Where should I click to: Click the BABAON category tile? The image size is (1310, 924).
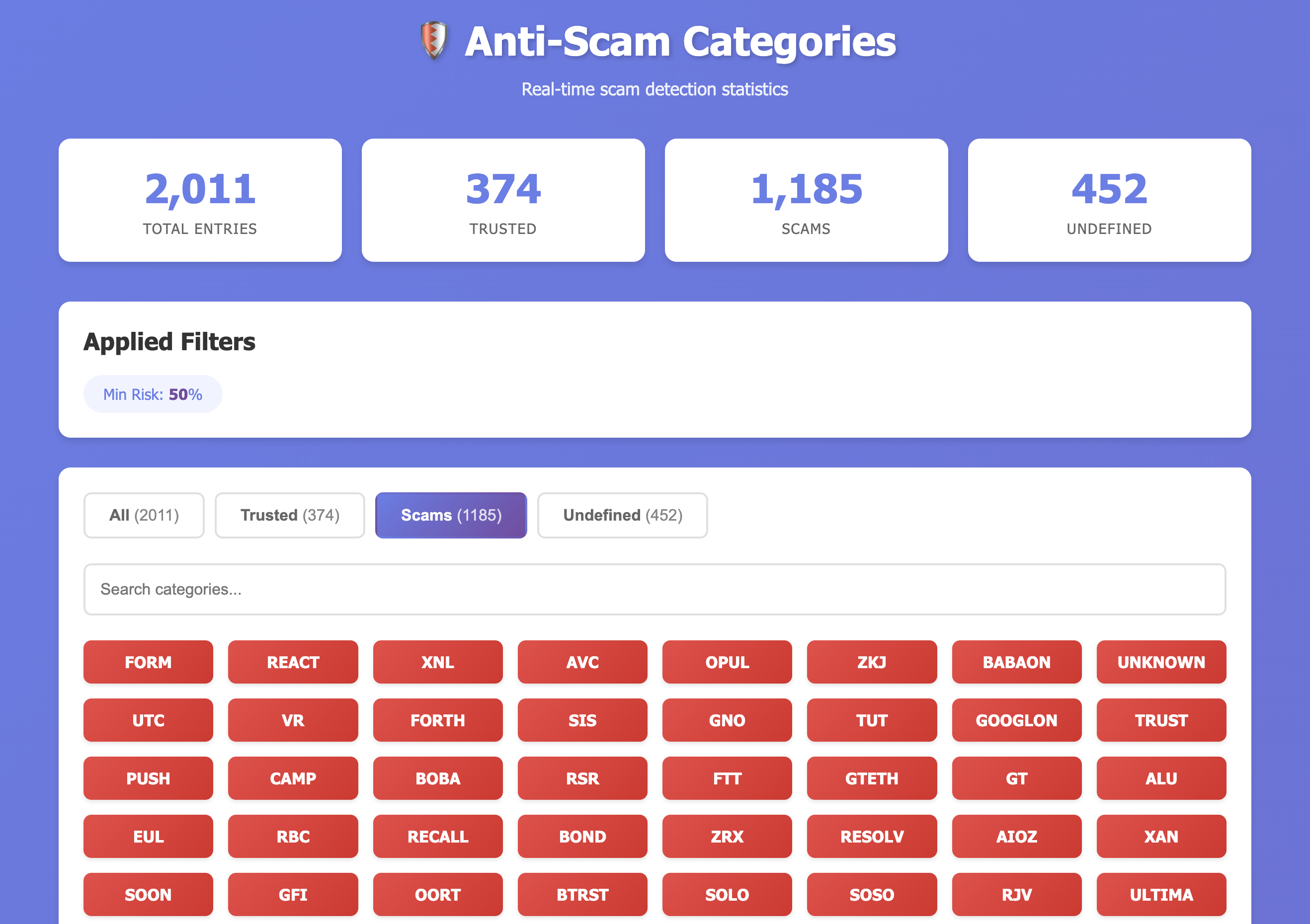[1017, 662]
